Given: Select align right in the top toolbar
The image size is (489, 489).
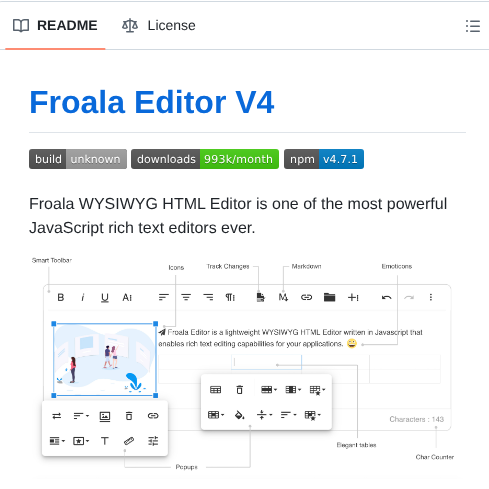Looking at the screenshot, I should pos(208,297).
